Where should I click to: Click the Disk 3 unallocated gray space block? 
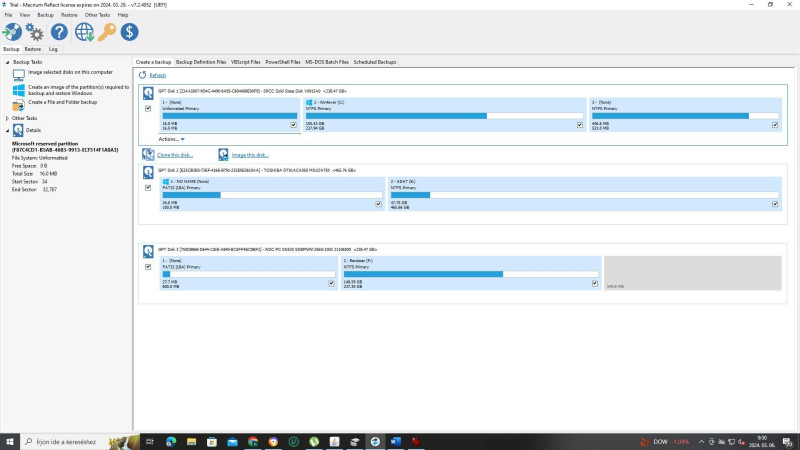692,273
